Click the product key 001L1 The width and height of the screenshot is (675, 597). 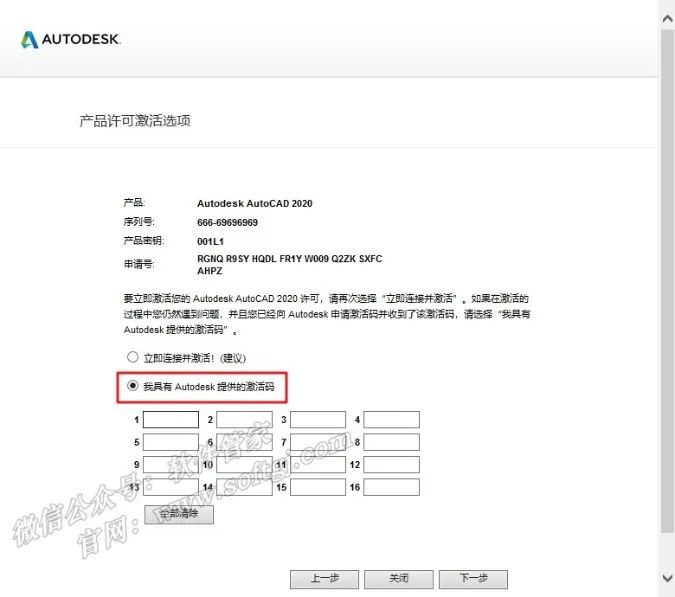(x=211, y=241)
